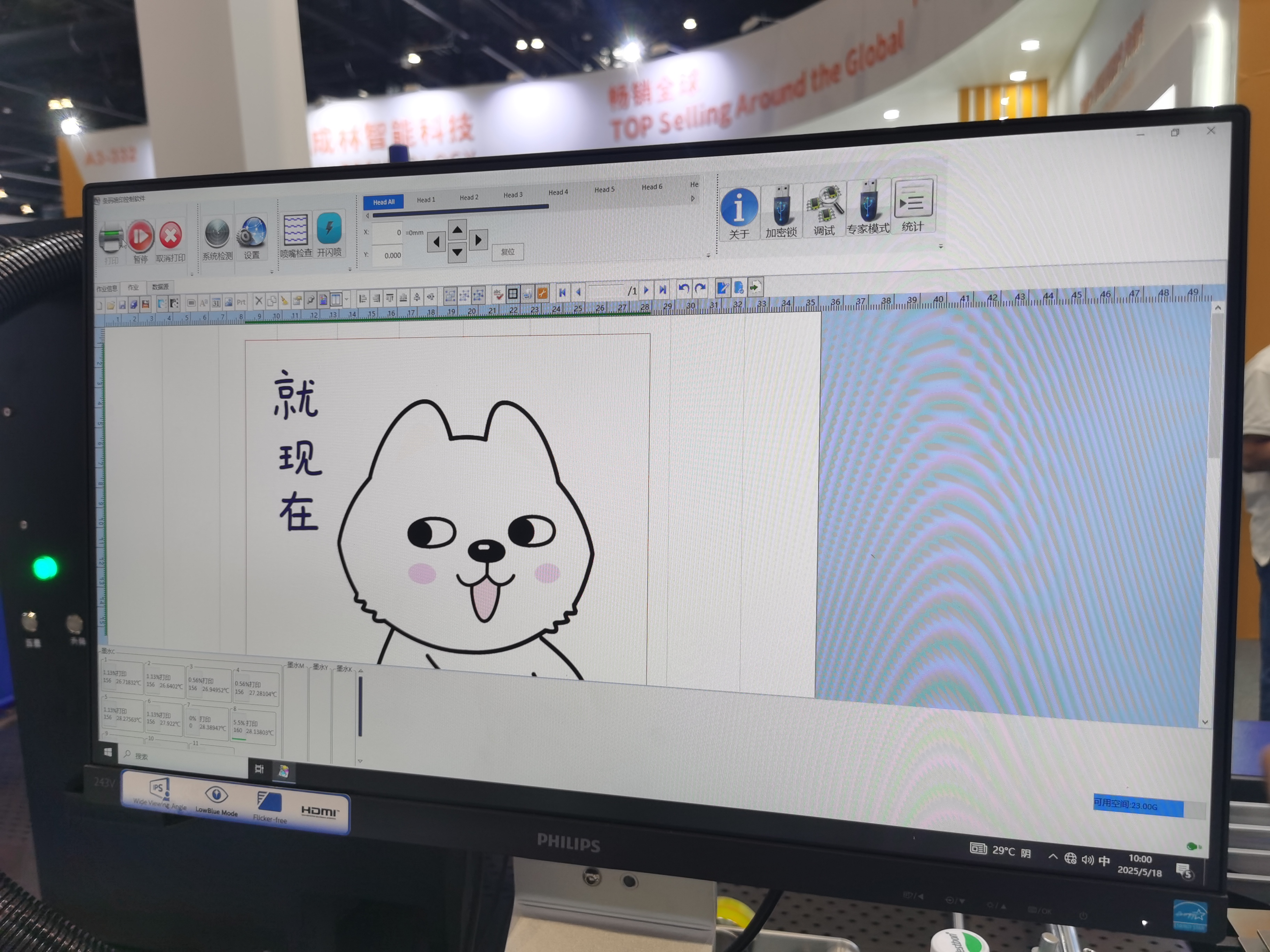Insert a date with the calendar 31 icon
The image size is (1270, 952).
[x=216, y=302]
